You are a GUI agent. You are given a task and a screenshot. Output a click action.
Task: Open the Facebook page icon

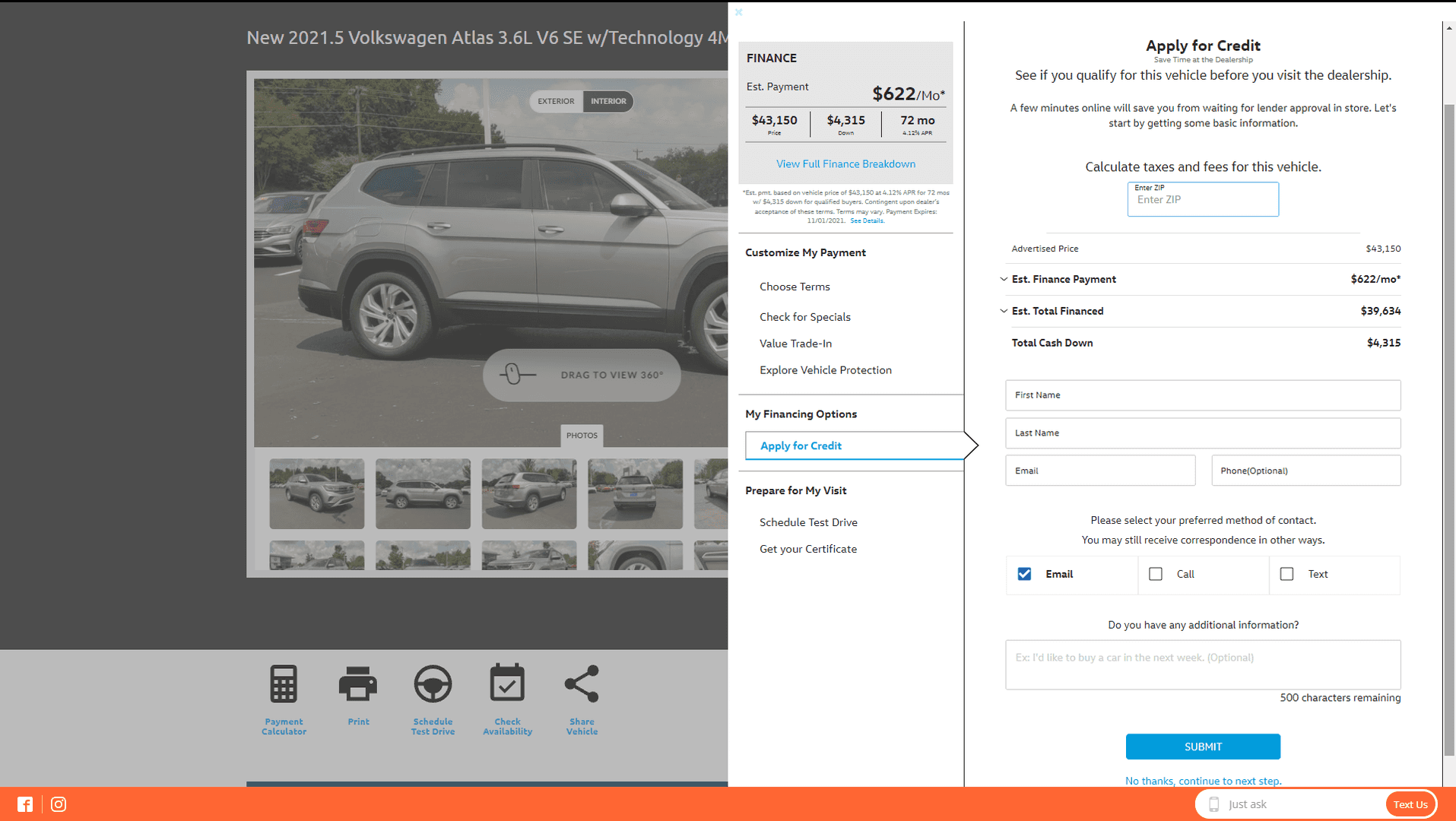(25, 804)
